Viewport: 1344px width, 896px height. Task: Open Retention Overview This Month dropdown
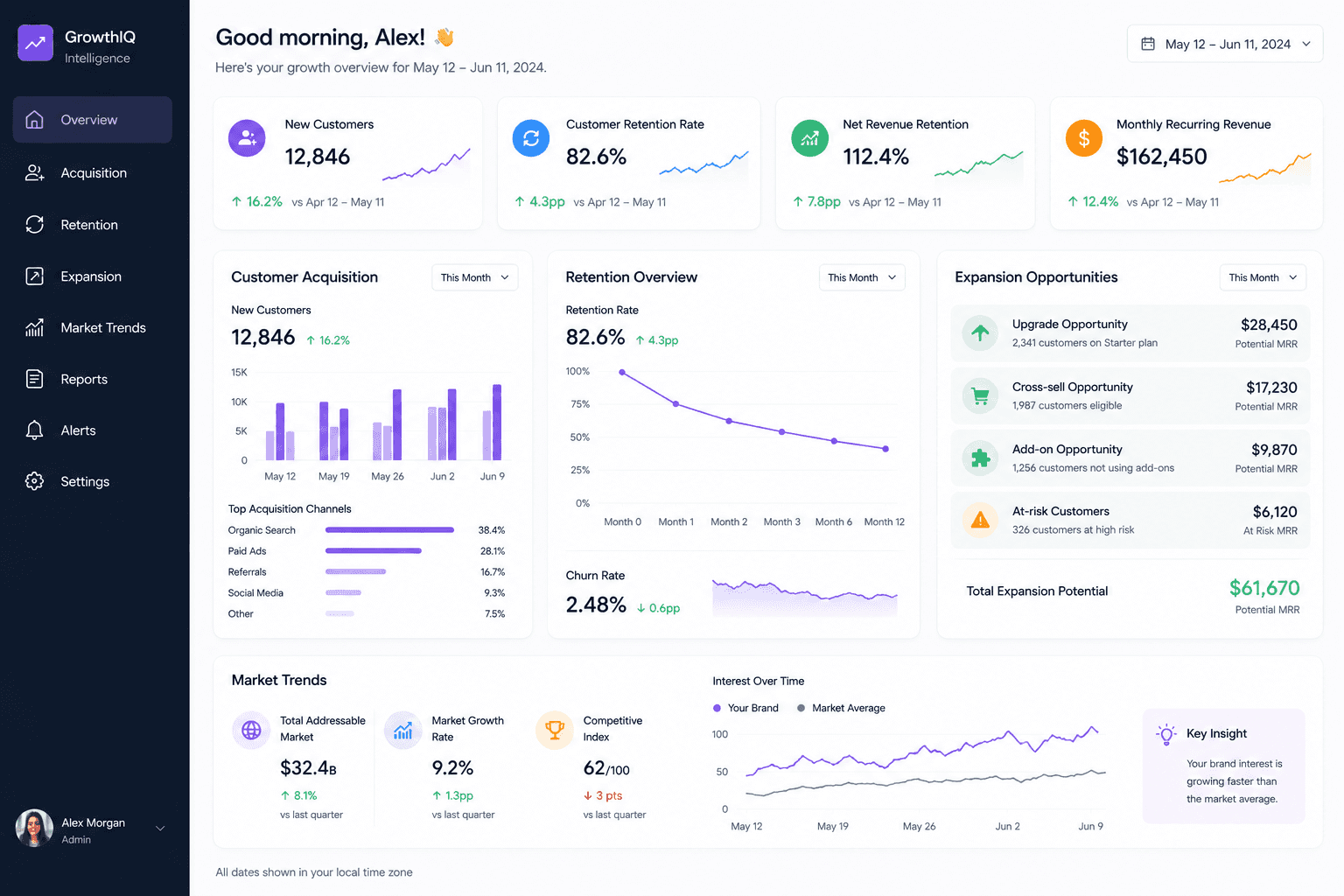point(862,277)
